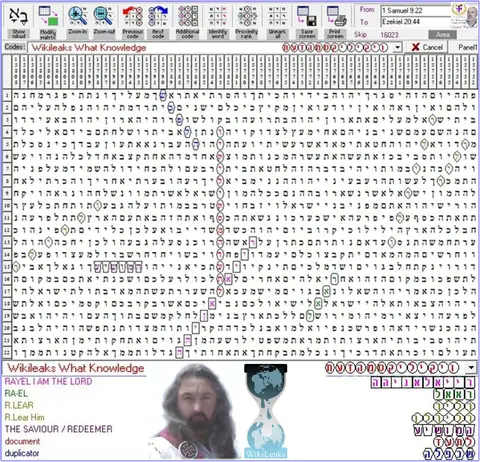
Task: Click the author photo in top-right corner
Action: point(465,15)
